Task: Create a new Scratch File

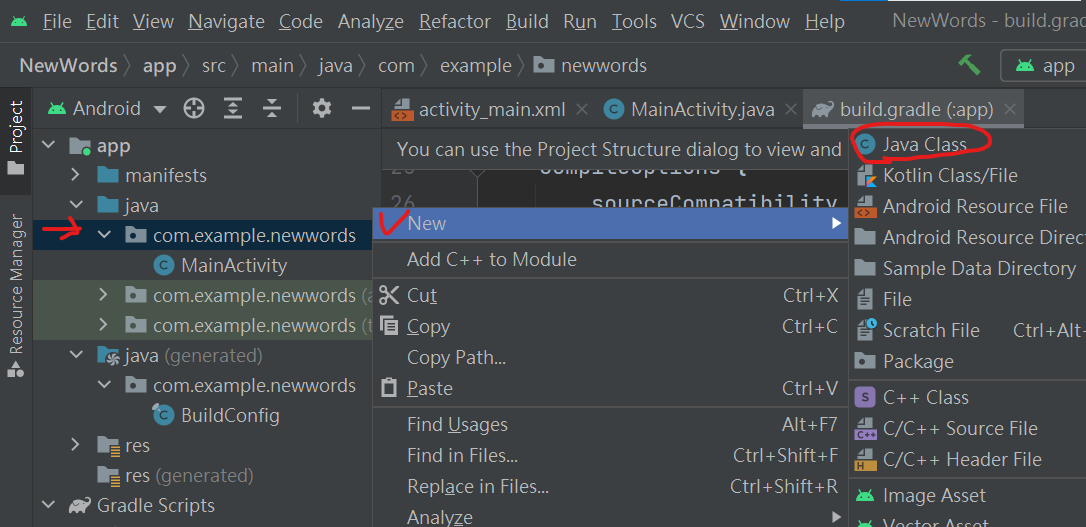Action: [x=968, y=330]
